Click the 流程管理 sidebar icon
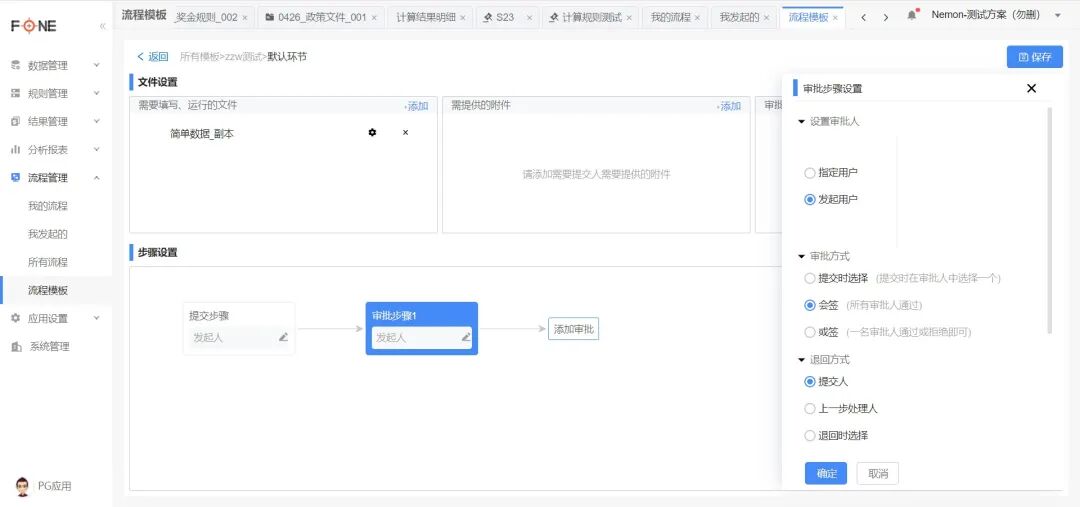The height and width of the screenshot is (507, 1080). click(16, 178)
